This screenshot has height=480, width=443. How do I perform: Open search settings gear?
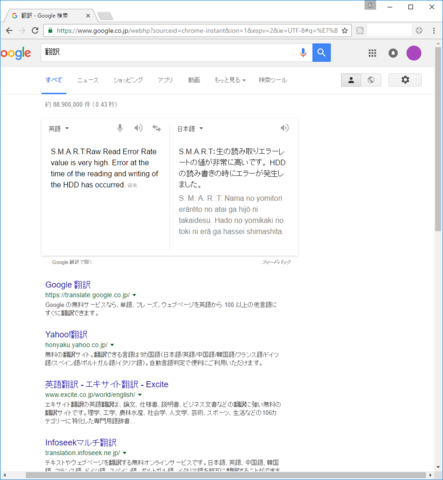pos(405,80)
